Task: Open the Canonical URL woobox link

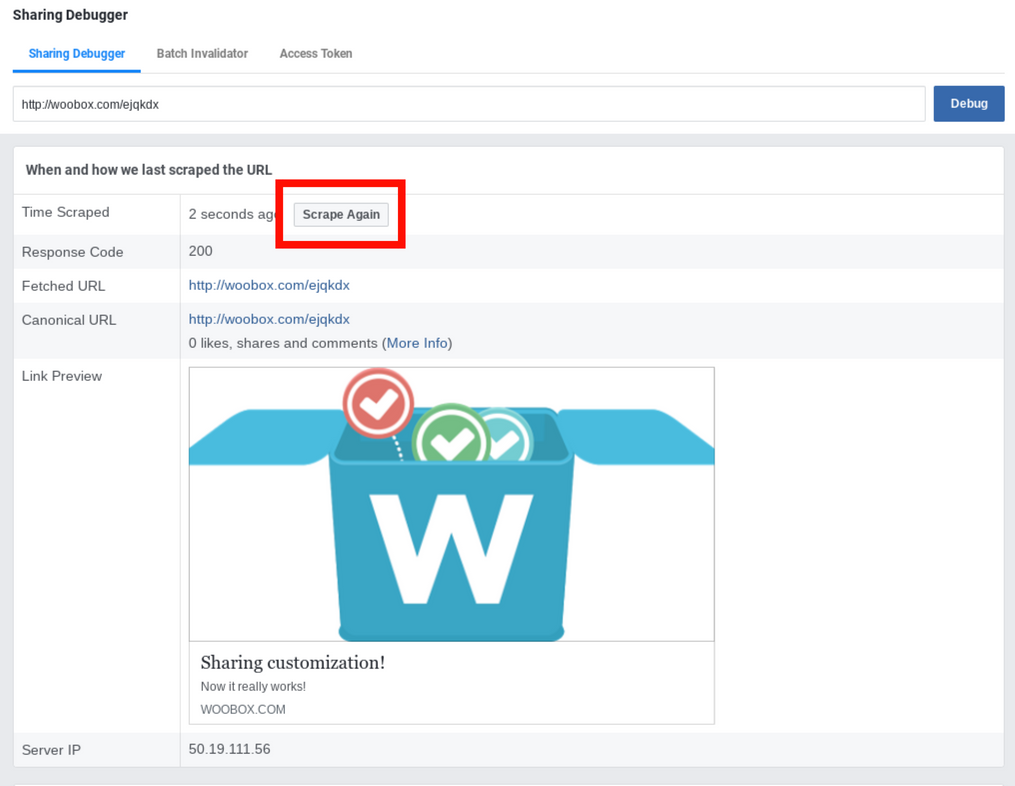Action: click(269, 319)
